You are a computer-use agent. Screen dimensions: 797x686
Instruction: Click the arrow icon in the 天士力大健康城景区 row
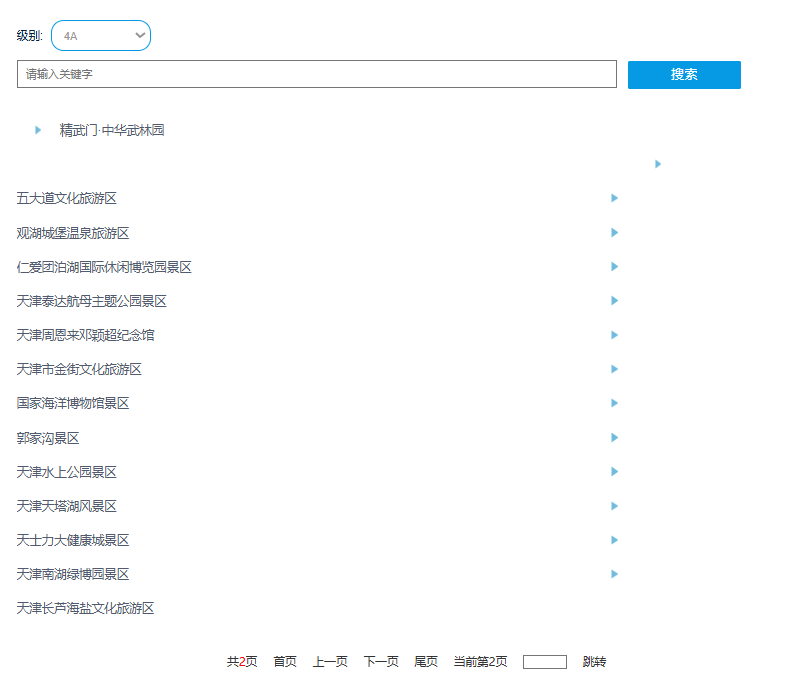coord(615,540)
